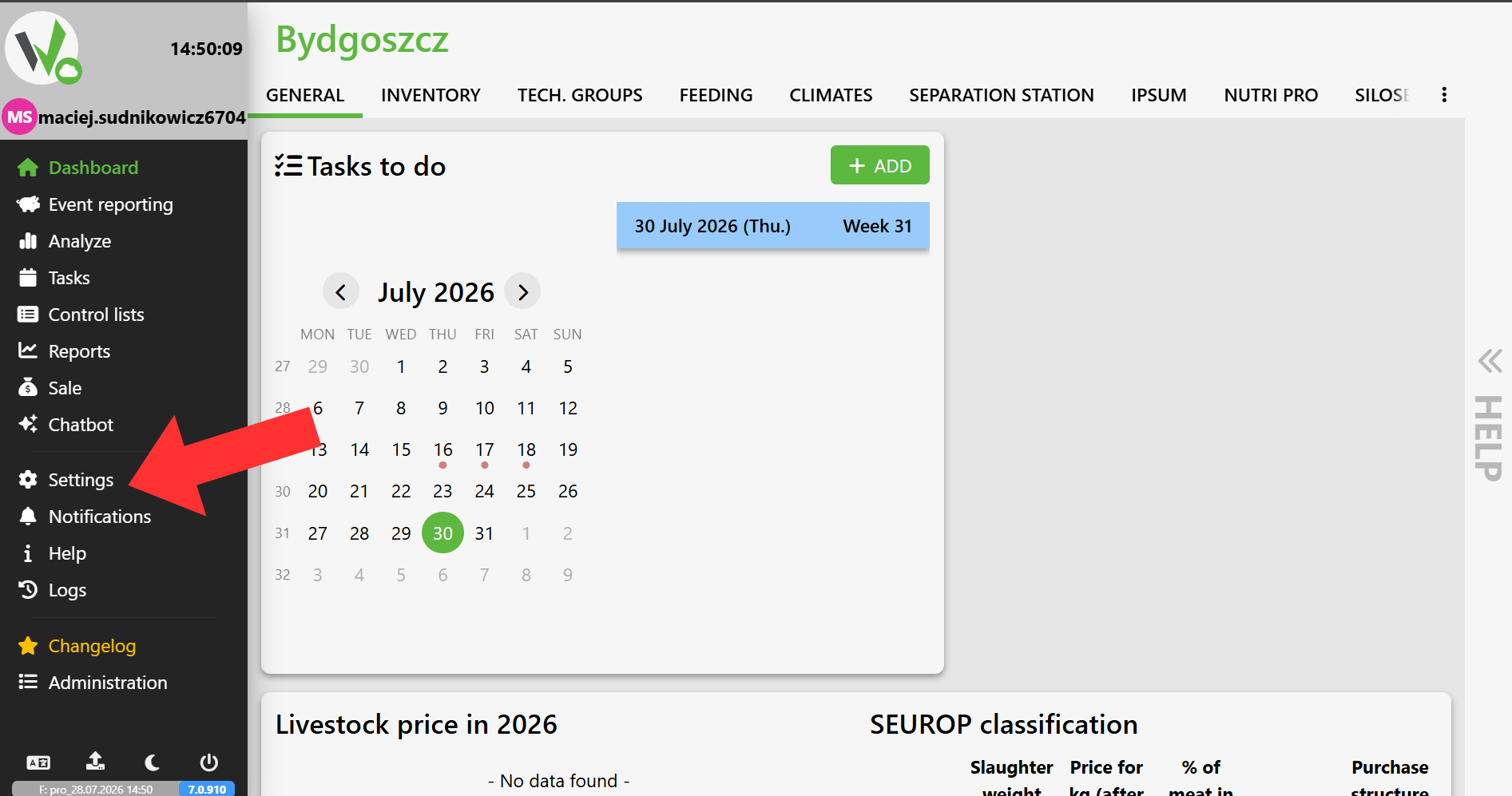Go to next month arrow
The height and width of the screenshot is (796, 1512).
522,292
